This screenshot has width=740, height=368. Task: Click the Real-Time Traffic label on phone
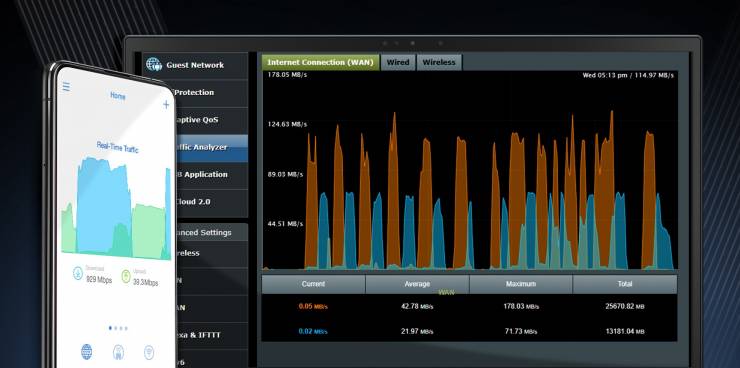(118, 147)
